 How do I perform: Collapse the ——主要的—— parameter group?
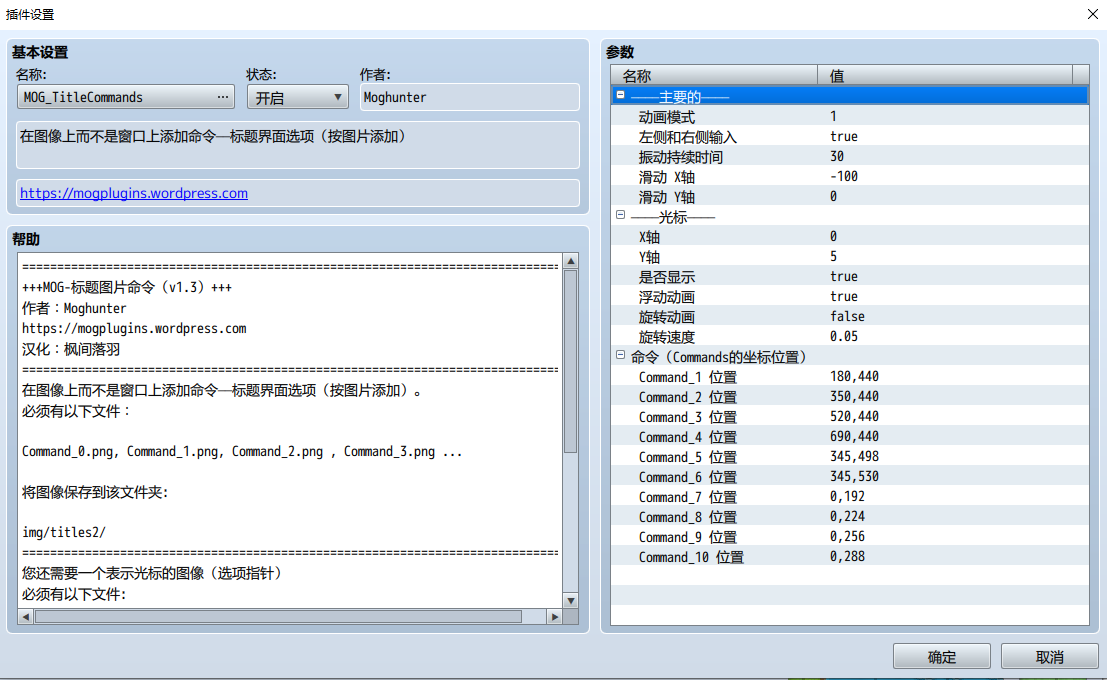(621, 95)
